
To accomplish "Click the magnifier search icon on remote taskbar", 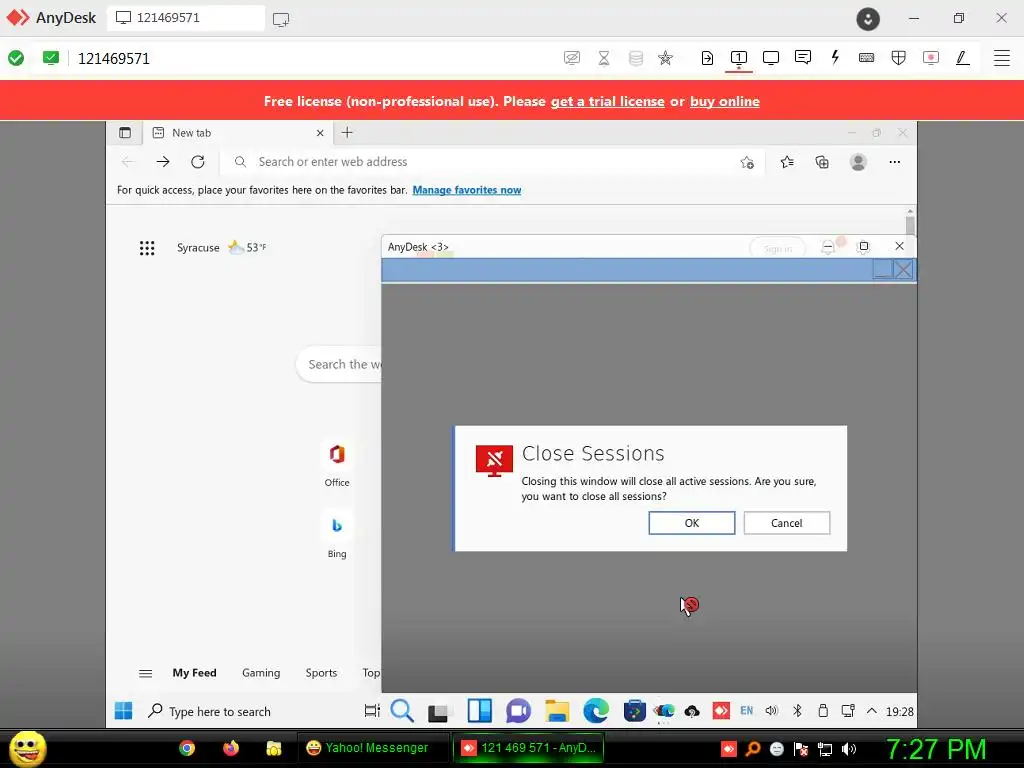I will [402, 711].
